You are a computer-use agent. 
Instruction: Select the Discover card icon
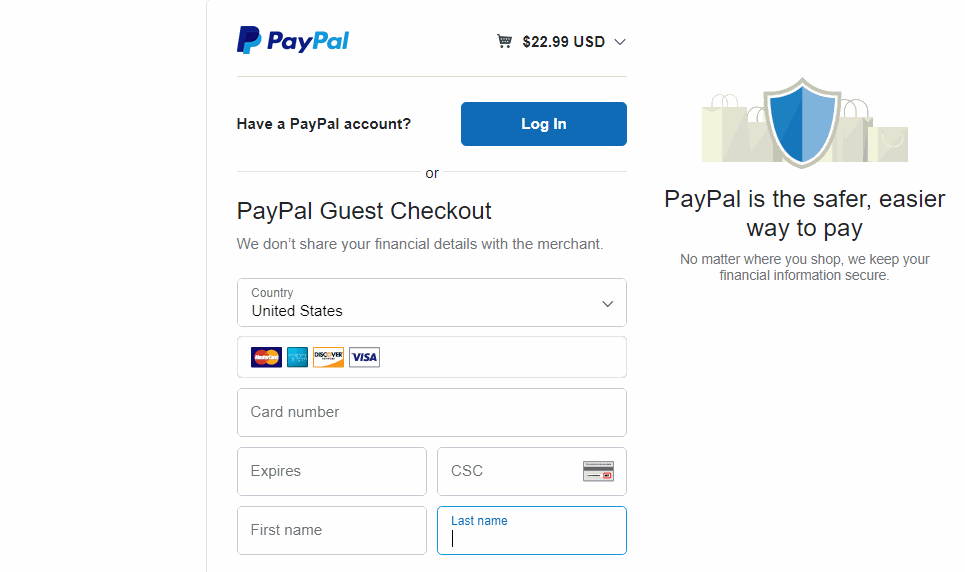coord(329,357)
